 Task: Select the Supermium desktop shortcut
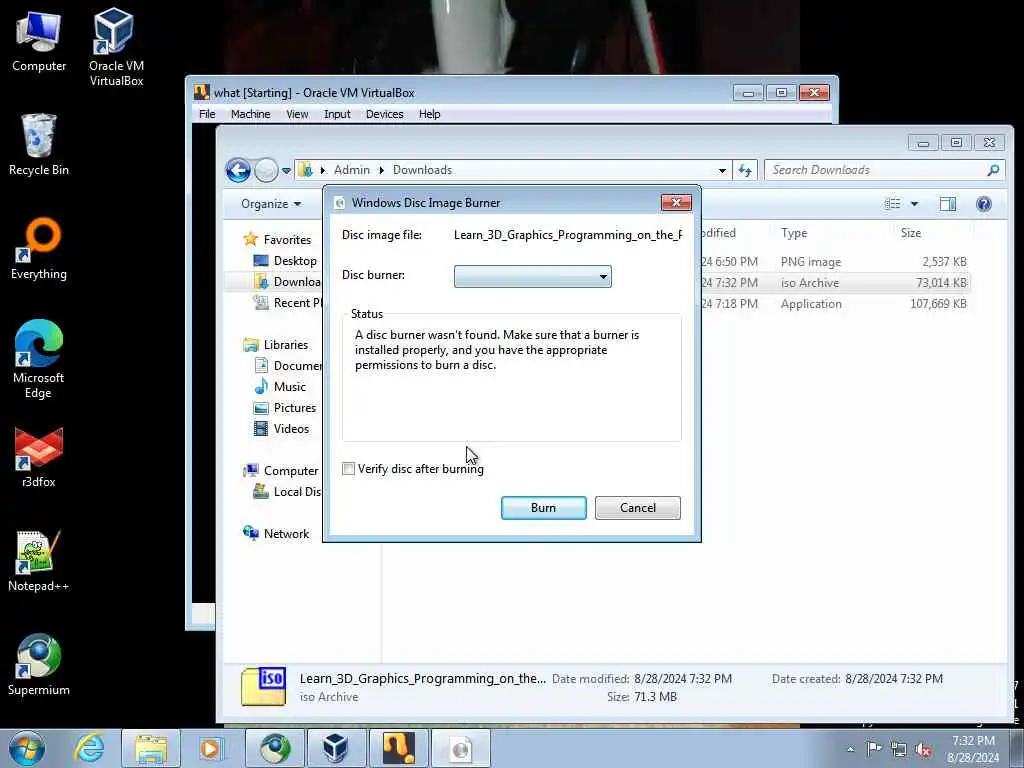click(39, 665)
